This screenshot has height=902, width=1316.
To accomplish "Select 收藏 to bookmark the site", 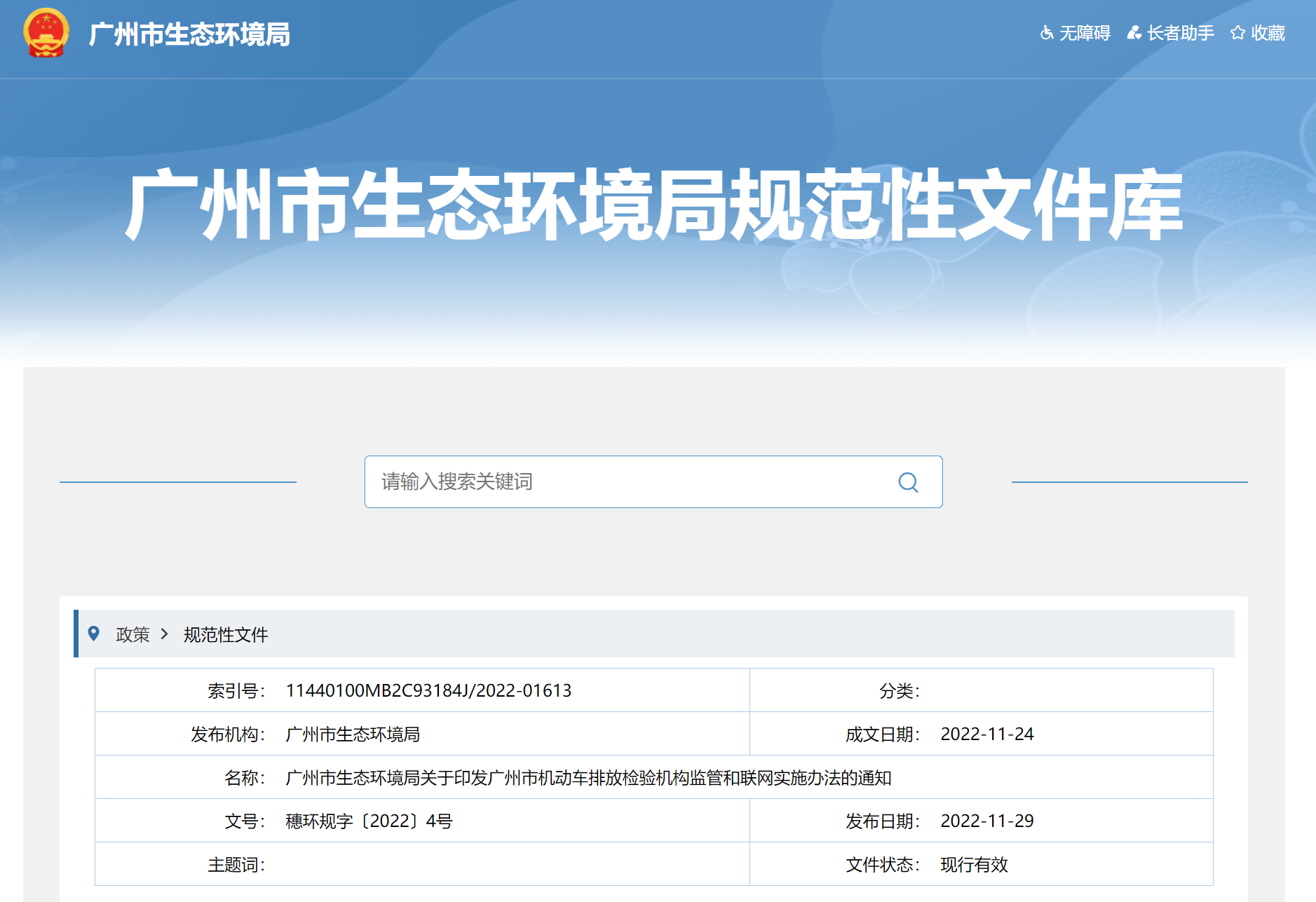I will coord(1268,33).
